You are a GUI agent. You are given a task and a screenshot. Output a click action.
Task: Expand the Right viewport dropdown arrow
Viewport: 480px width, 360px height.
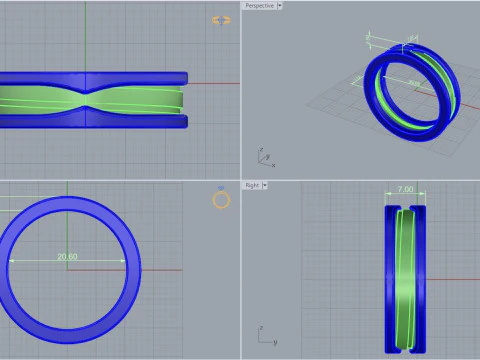pos(265,185)
